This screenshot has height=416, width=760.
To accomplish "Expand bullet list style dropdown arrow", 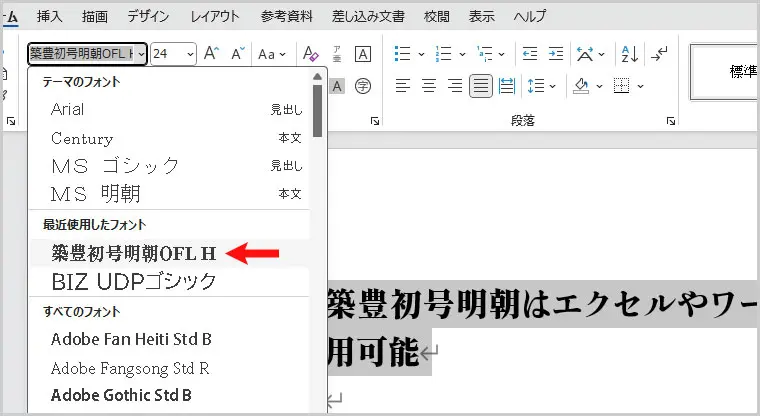I will (x=421, y=54).
